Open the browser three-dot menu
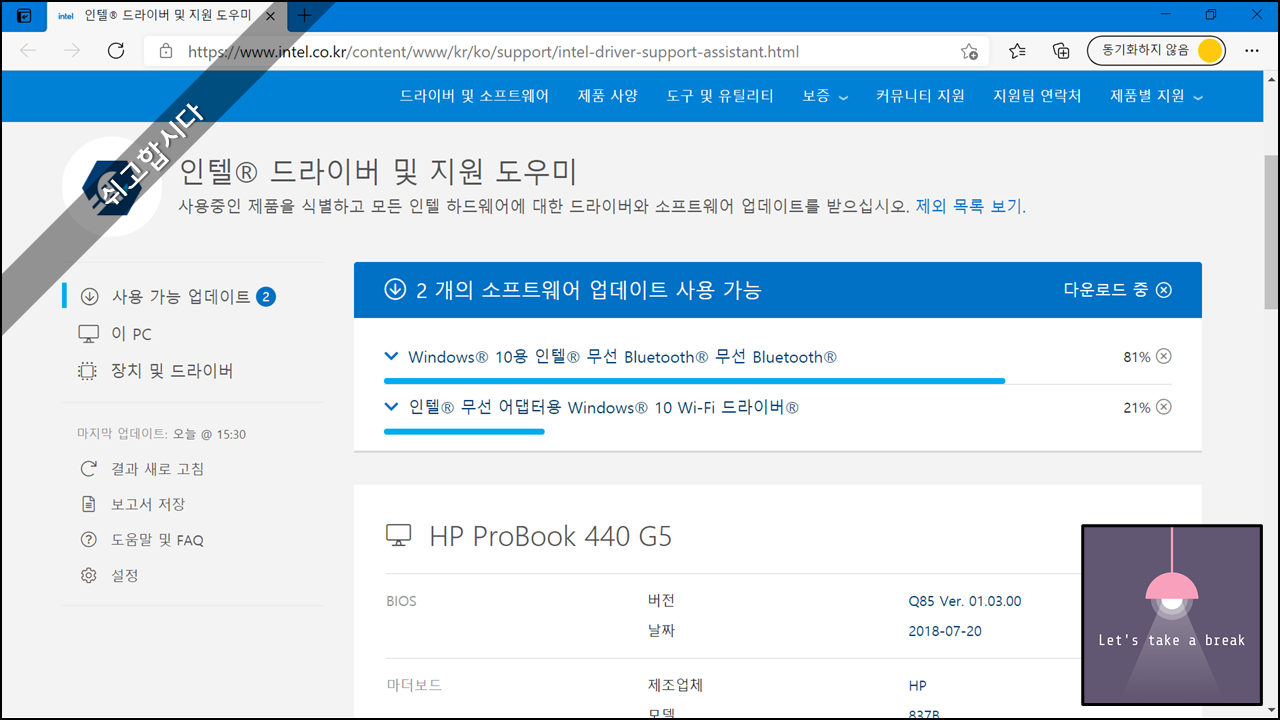Viewport: 1280px width, 720px height. tap(1252, 51)
